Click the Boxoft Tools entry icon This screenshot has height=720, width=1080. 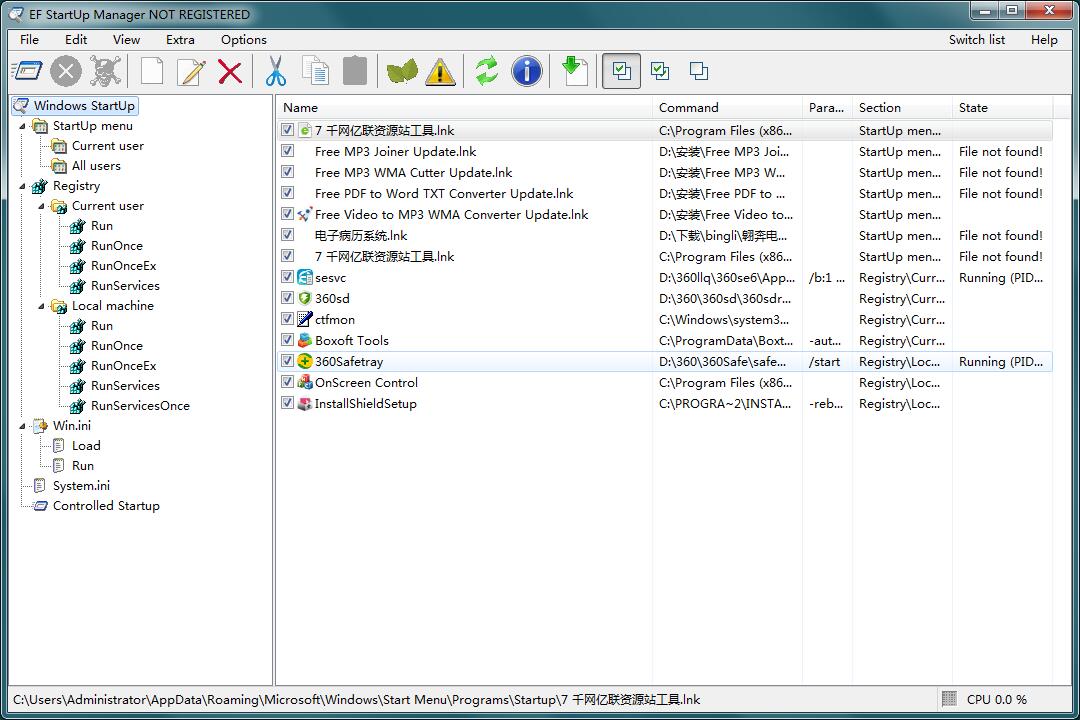tap(304, 340)
